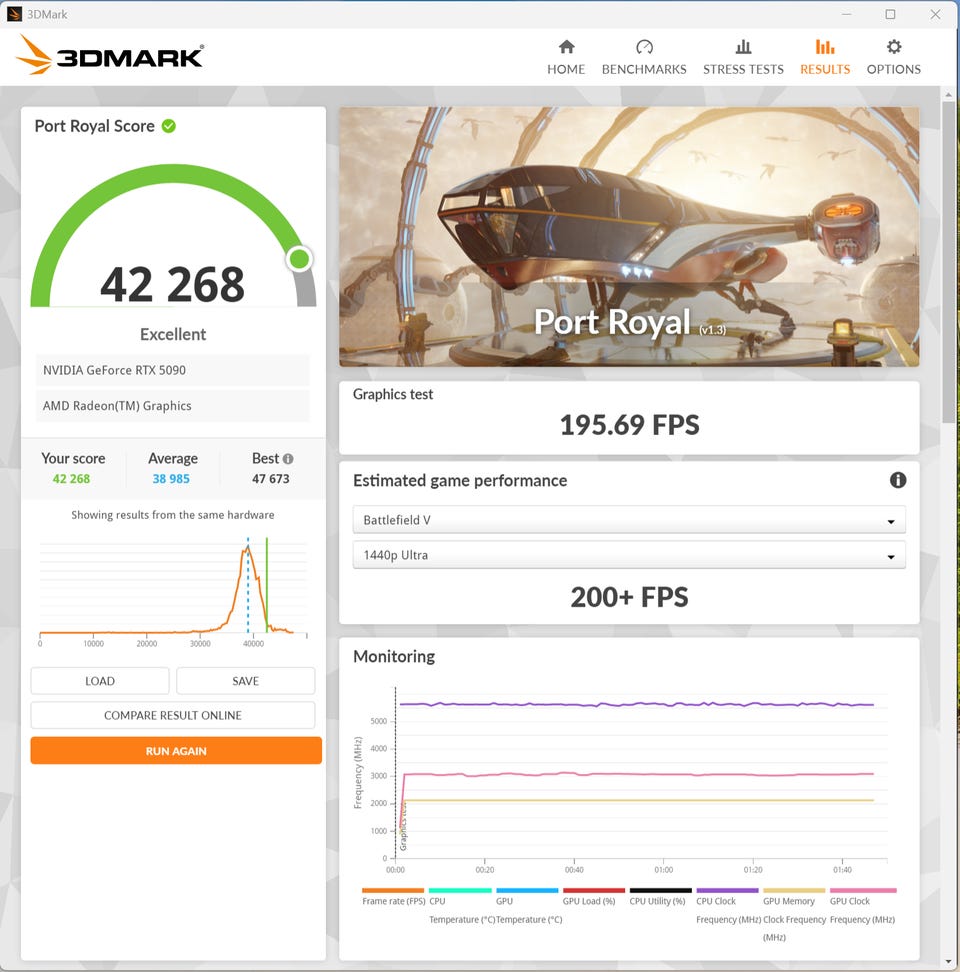960x972 pixels.
Task: Click the Estimated game performance info icon
Action: [x=897, y=480]
